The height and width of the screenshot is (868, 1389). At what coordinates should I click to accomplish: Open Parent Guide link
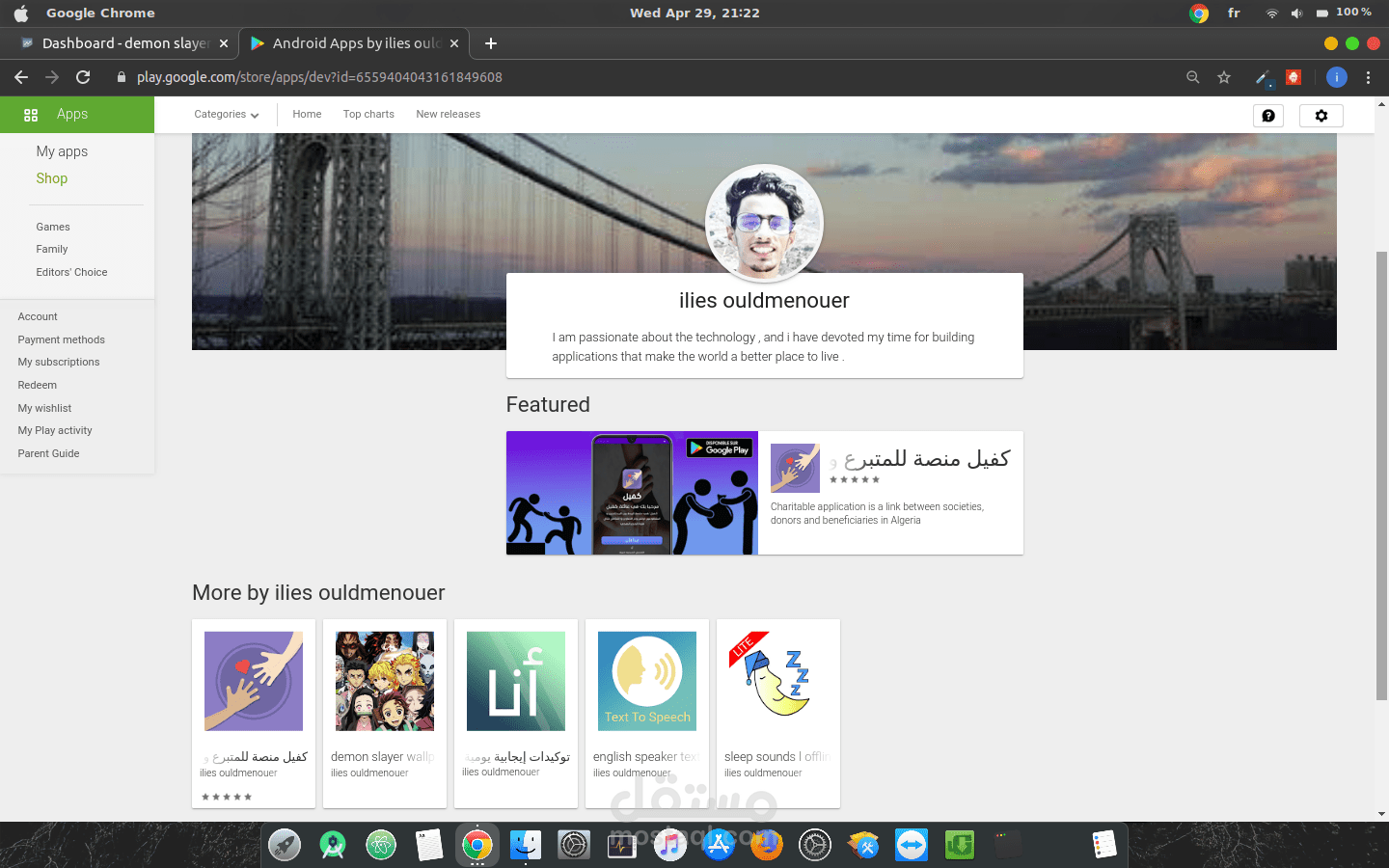(x=48, y=453)
